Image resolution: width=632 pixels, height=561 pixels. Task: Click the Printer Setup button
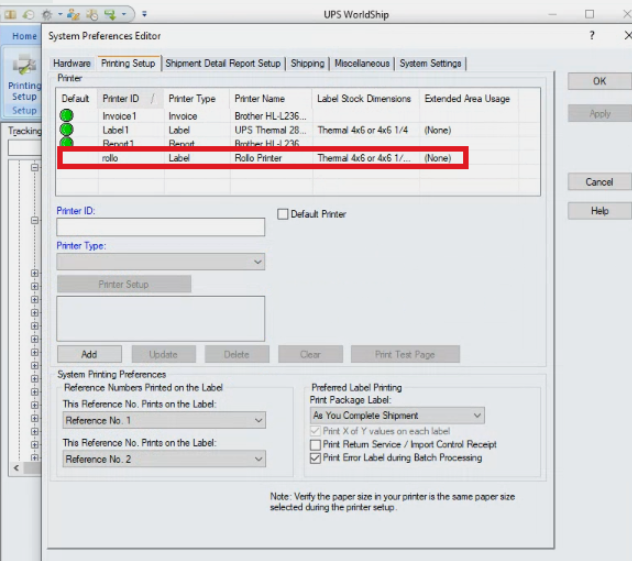coord(124,285)
